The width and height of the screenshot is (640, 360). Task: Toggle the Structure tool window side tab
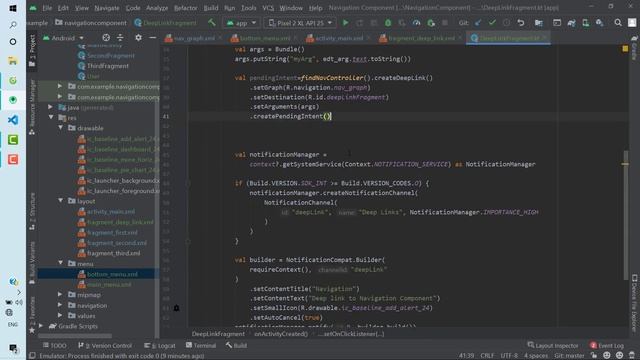click(x=32, y=211)
